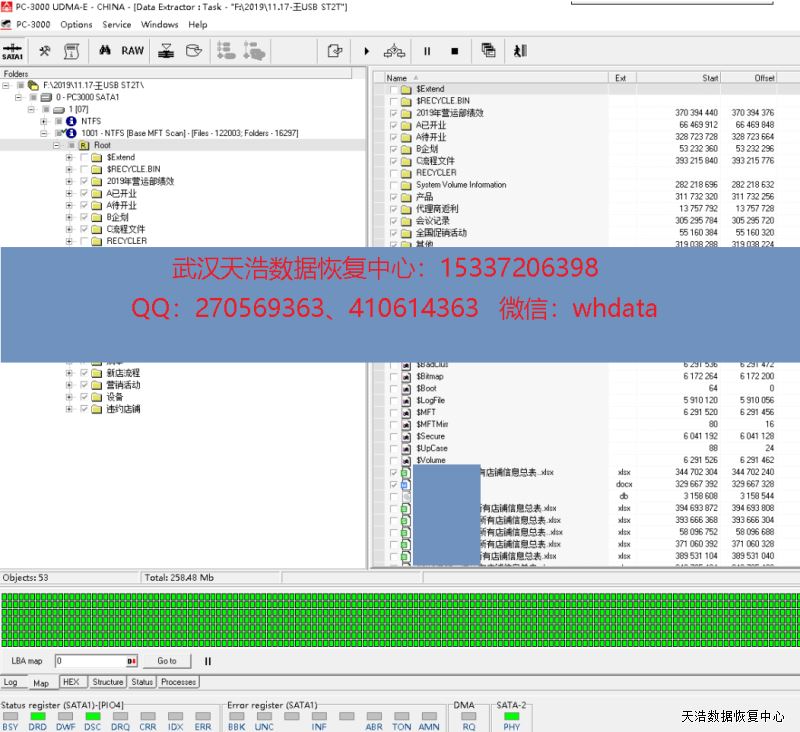The width and height of the screenshot is (800, 732).
Task: Uncheck the 产品 folder in file list
Action: tap(394, 197)
